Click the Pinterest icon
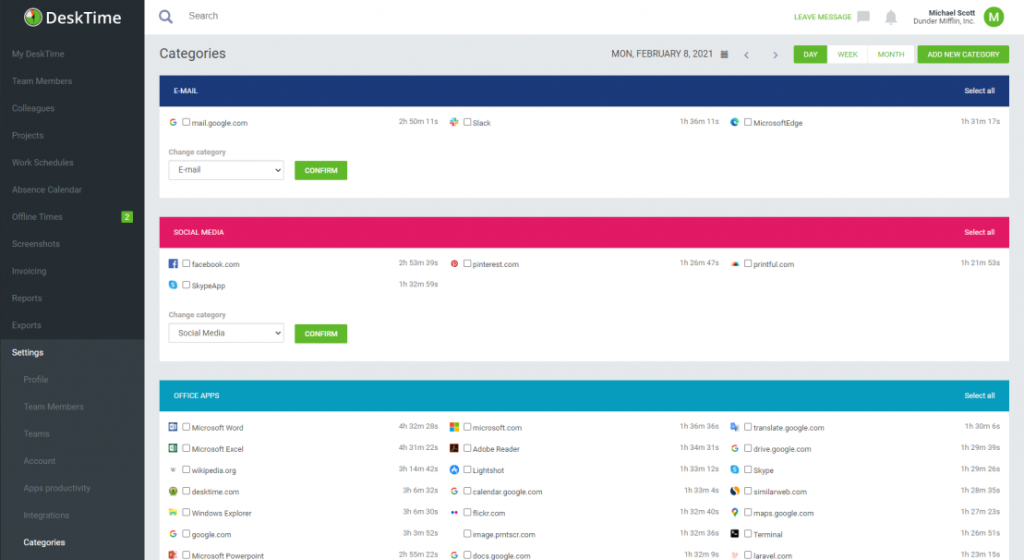The width and height of the screenshot is (1024, 560). [x=454, y=264]
